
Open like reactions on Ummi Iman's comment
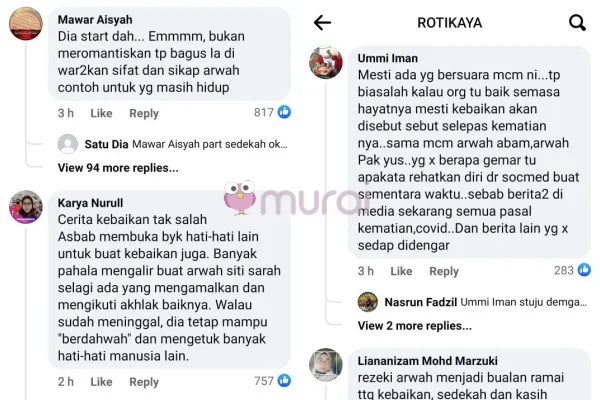click(x=572, y=270)
